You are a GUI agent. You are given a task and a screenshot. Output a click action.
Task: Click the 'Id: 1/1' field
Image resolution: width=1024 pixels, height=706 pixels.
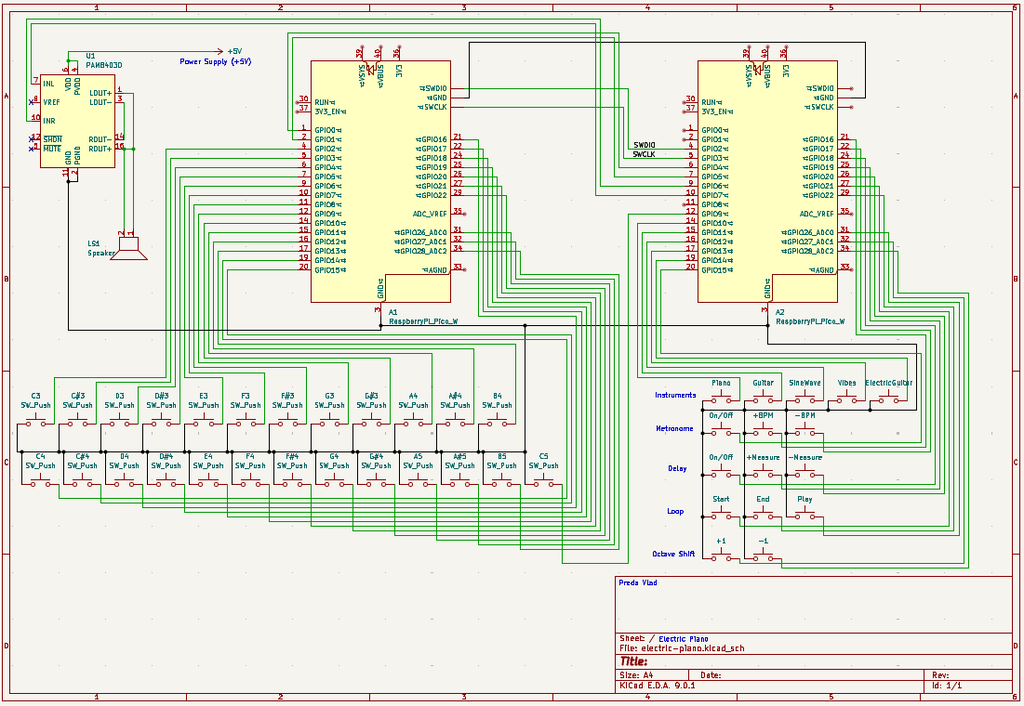(947, 686)
